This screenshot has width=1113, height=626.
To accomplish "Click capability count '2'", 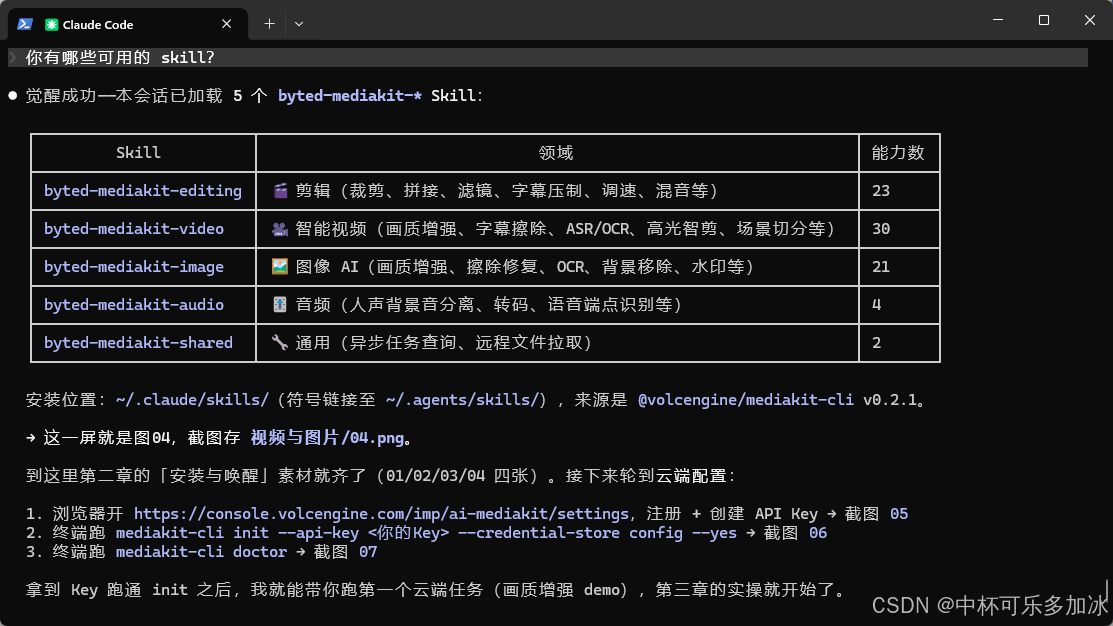I will (877, 343).
